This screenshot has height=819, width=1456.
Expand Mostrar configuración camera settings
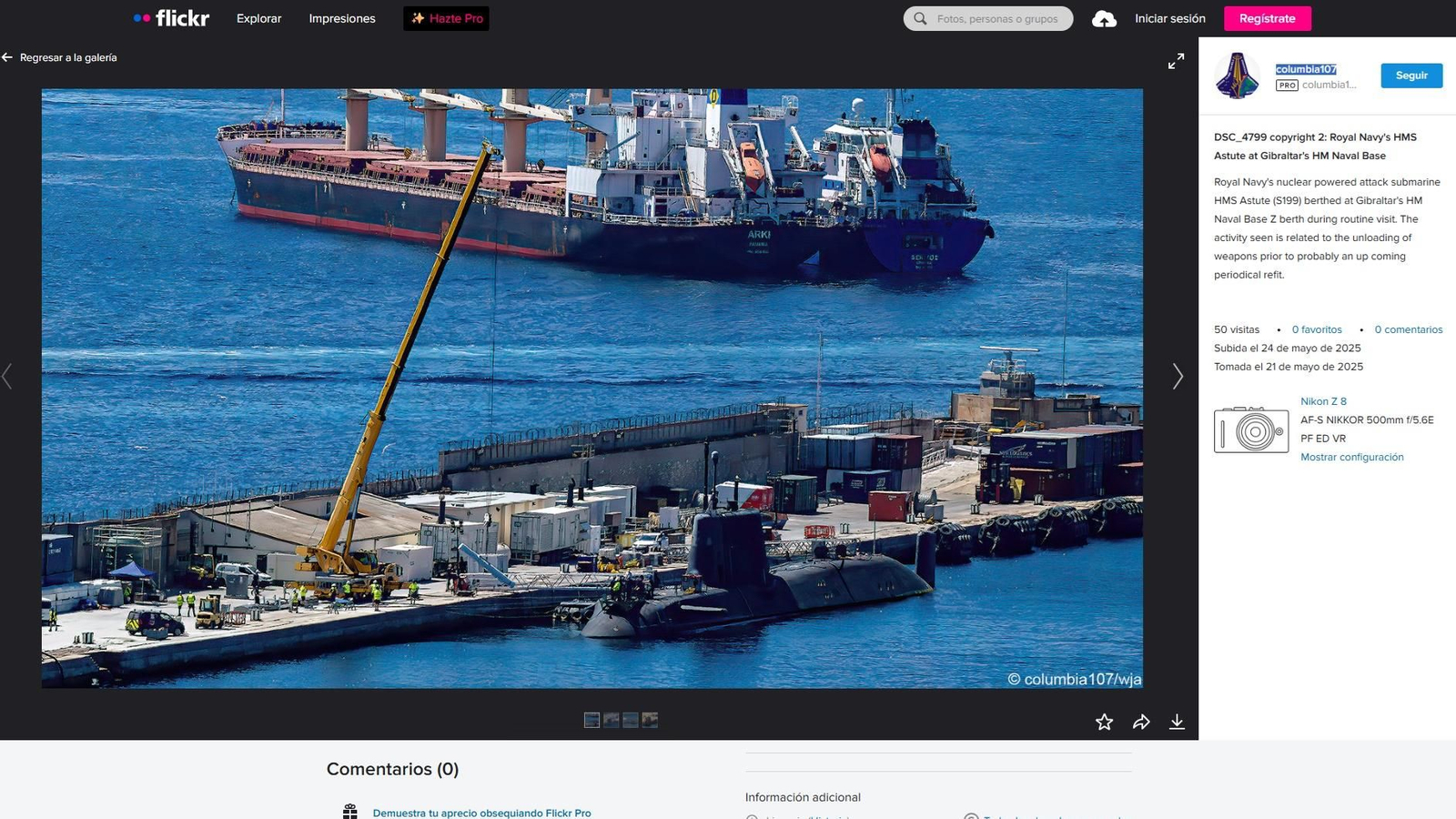coord(1352,457)
